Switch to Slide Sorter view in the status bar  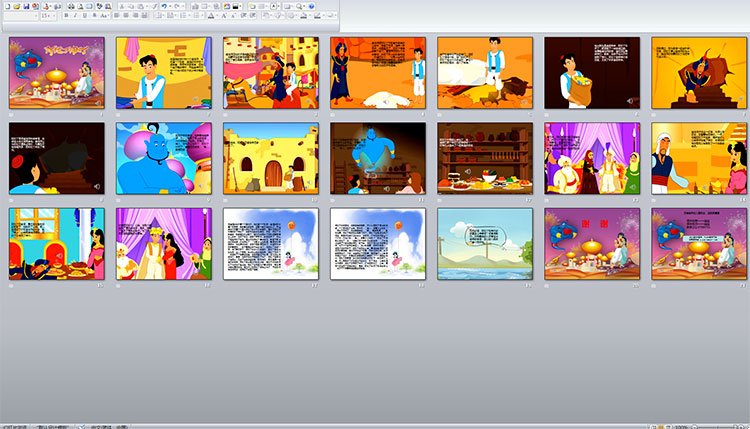point(661,427)
